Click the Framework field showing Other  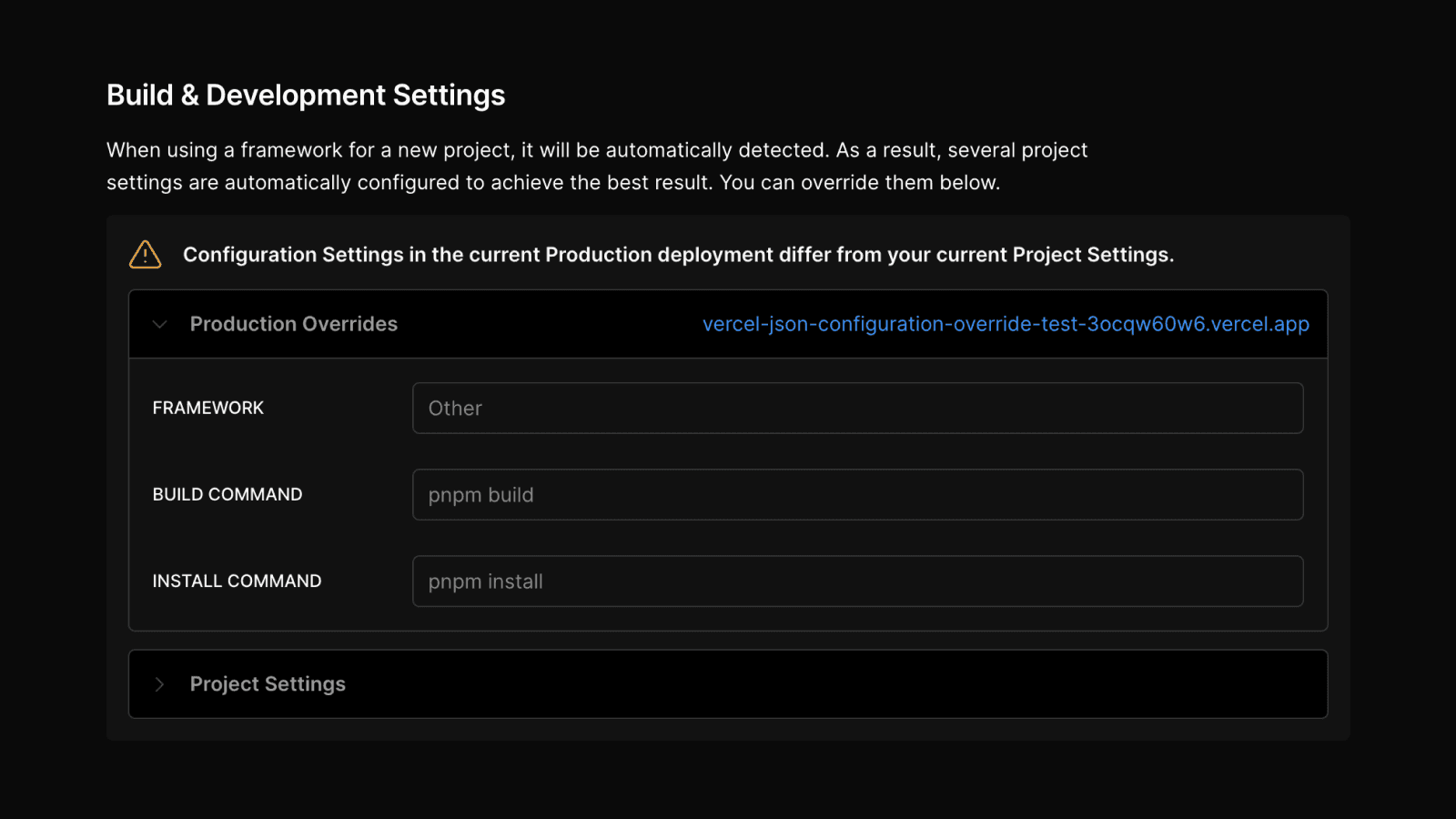(857, 409)
